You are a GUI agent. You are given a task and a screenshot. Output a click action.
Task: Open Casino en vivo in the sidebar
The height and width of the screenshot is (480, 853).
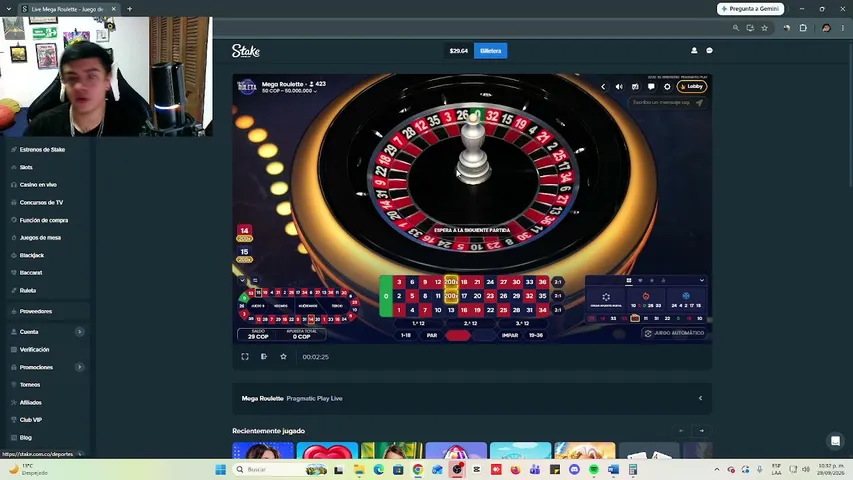[38, 185]
